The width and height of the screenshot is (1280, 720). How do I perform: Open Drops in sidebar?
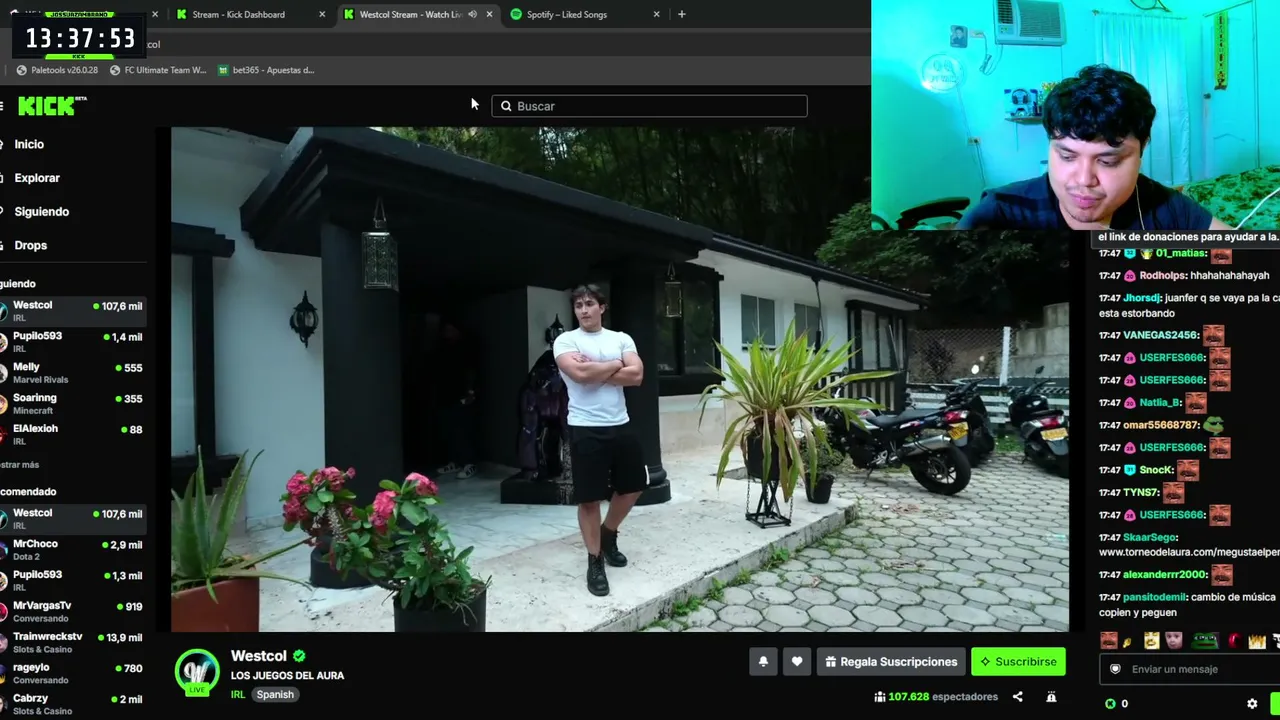30,245
